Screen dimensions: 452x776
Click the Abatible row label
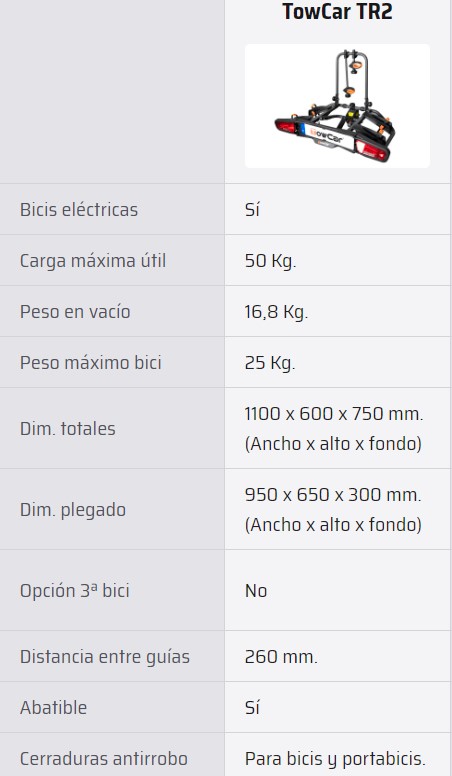pos(53,708)
